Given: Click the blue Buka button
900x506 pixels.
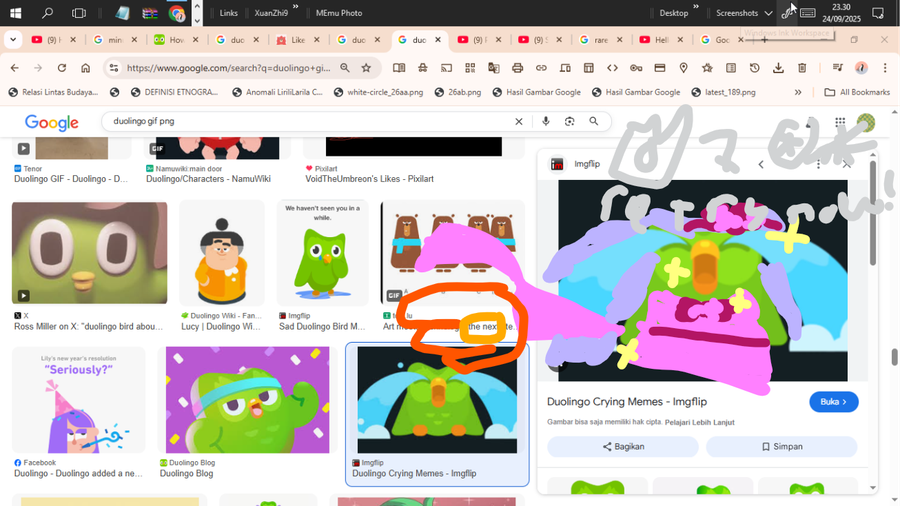Looking at the screenshot, I should pos(833,402).
